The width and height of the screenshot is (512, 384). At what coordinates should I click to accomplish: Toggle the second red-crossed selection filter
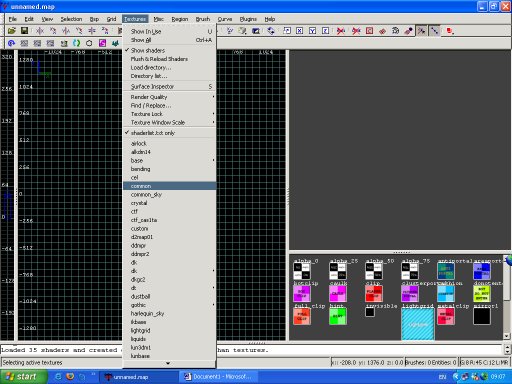point(356,31)
